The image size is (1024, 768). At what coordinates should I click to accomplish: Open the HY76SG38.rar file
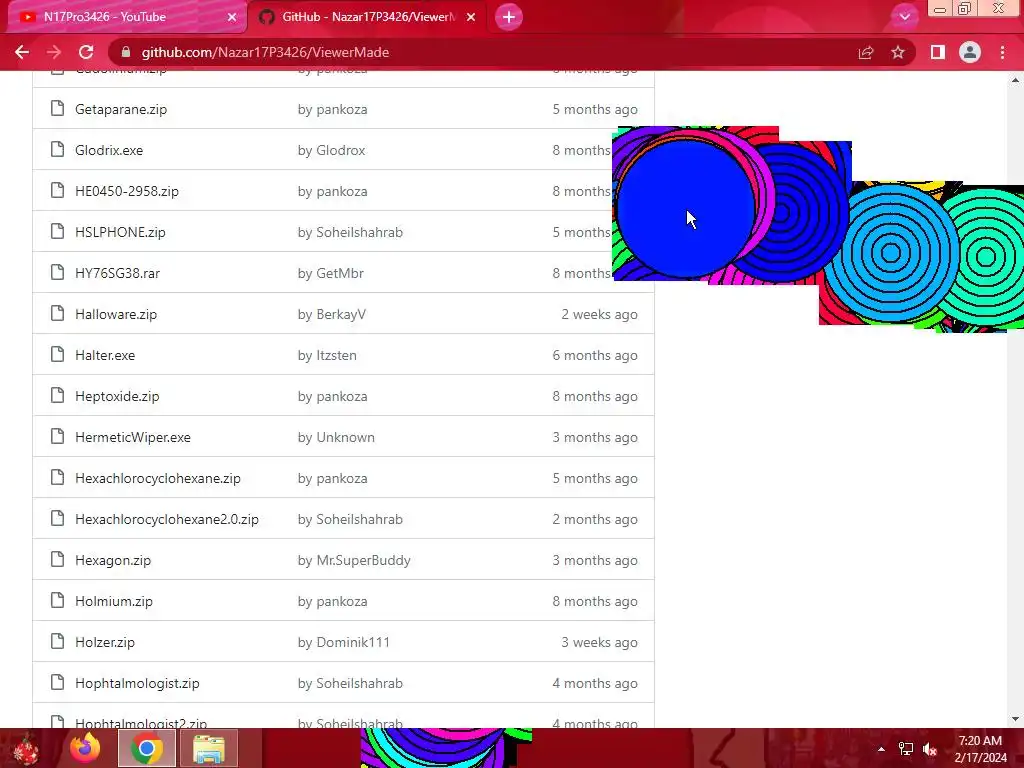pyautogui.click(x=118, y=273)
